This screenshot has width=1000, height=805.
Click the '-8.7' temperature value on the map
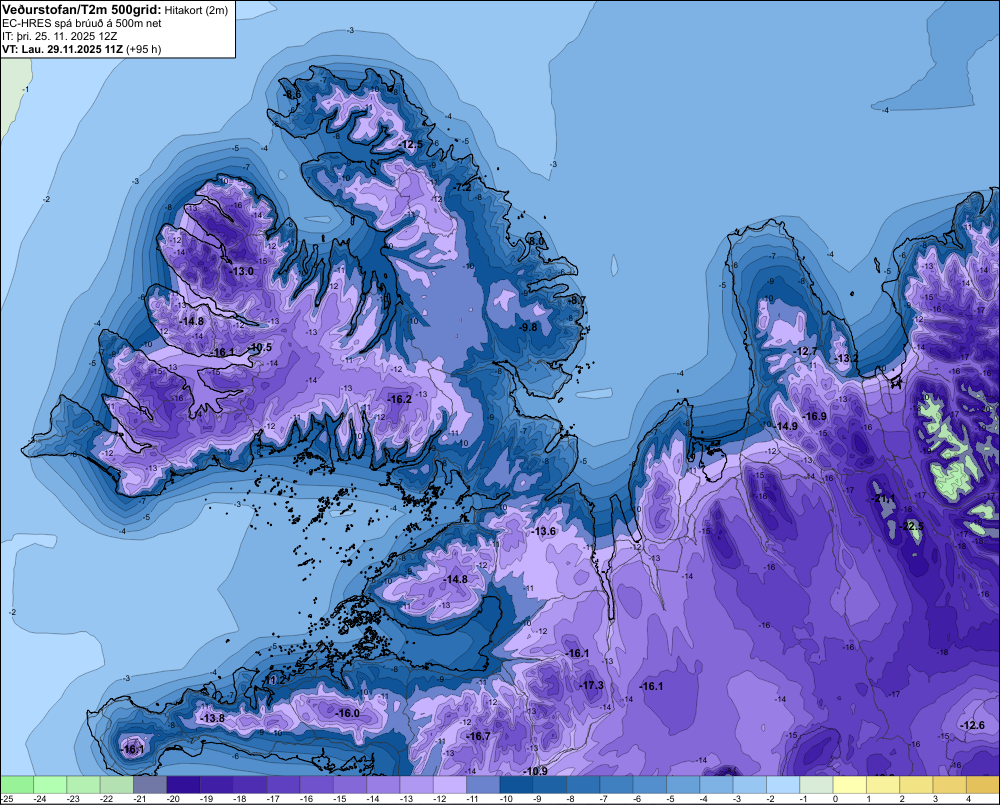click(x=577, y=300)
